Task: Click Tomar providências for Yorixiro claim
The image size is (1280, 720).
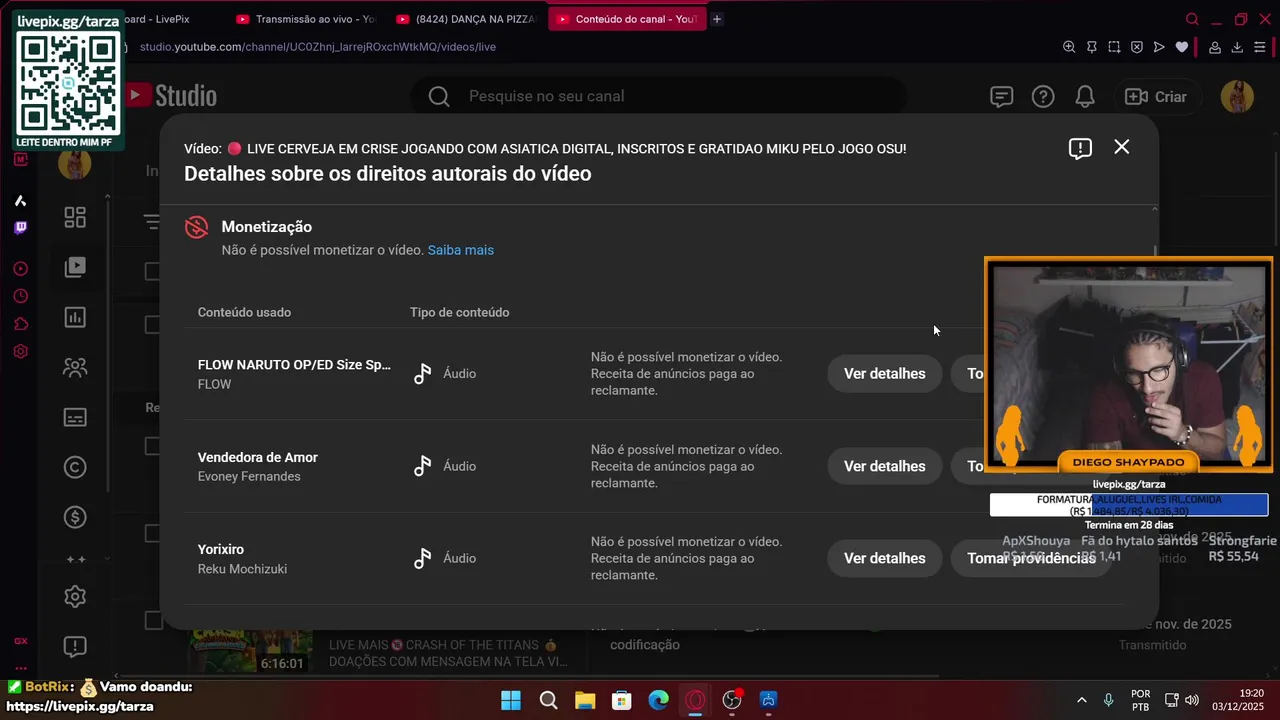Action: tap(1031, 558)
